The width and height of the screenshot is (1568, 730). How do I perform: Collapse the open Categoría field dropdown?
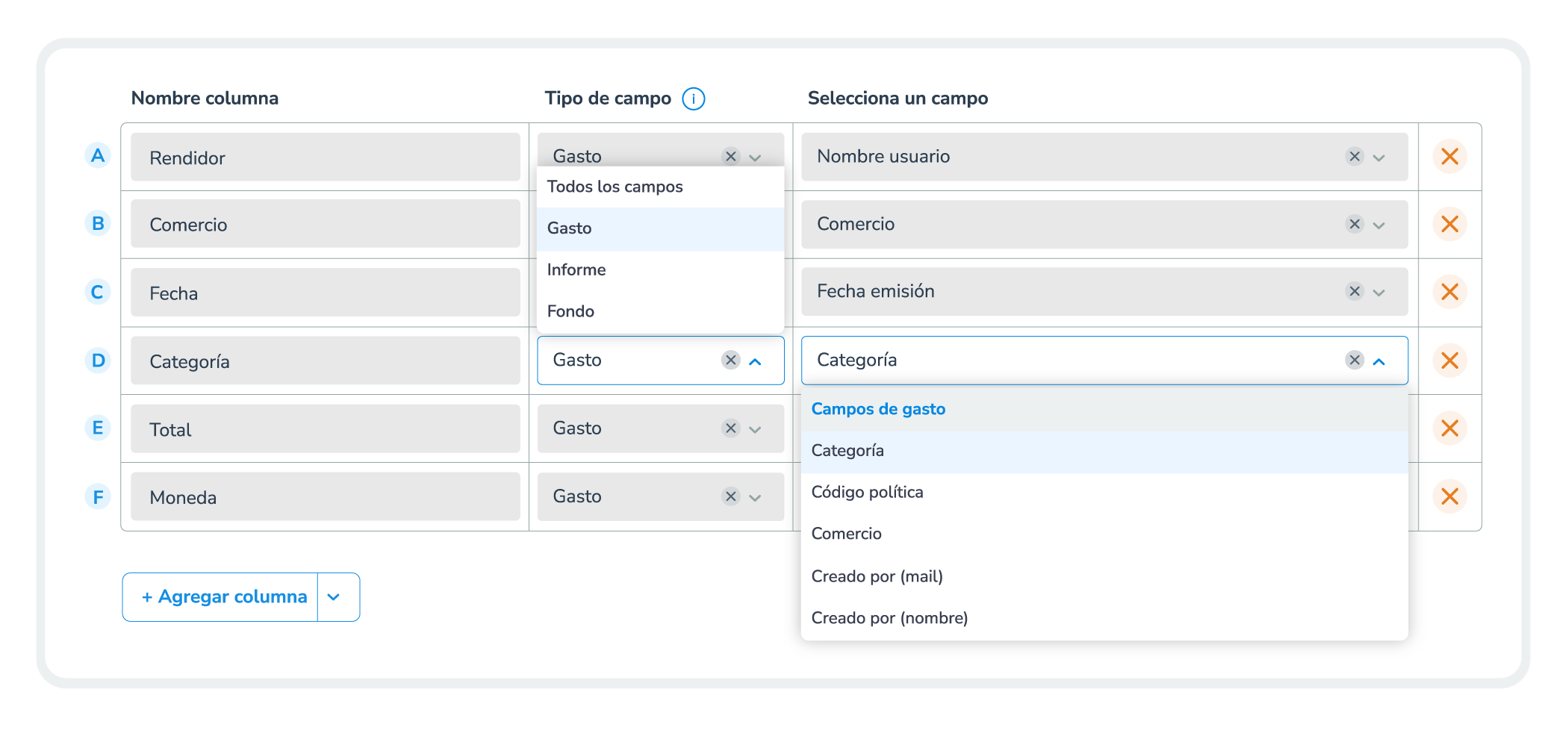(1379, 361)
